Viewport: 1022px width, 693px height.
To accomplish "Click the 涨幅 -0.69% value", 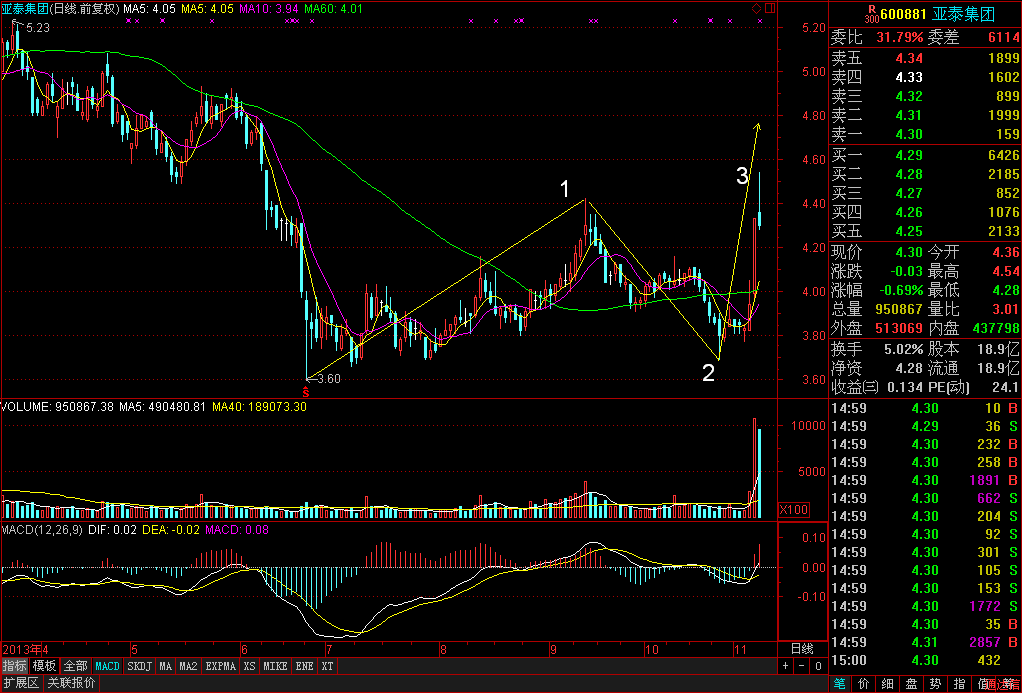I will click(899, 289).
